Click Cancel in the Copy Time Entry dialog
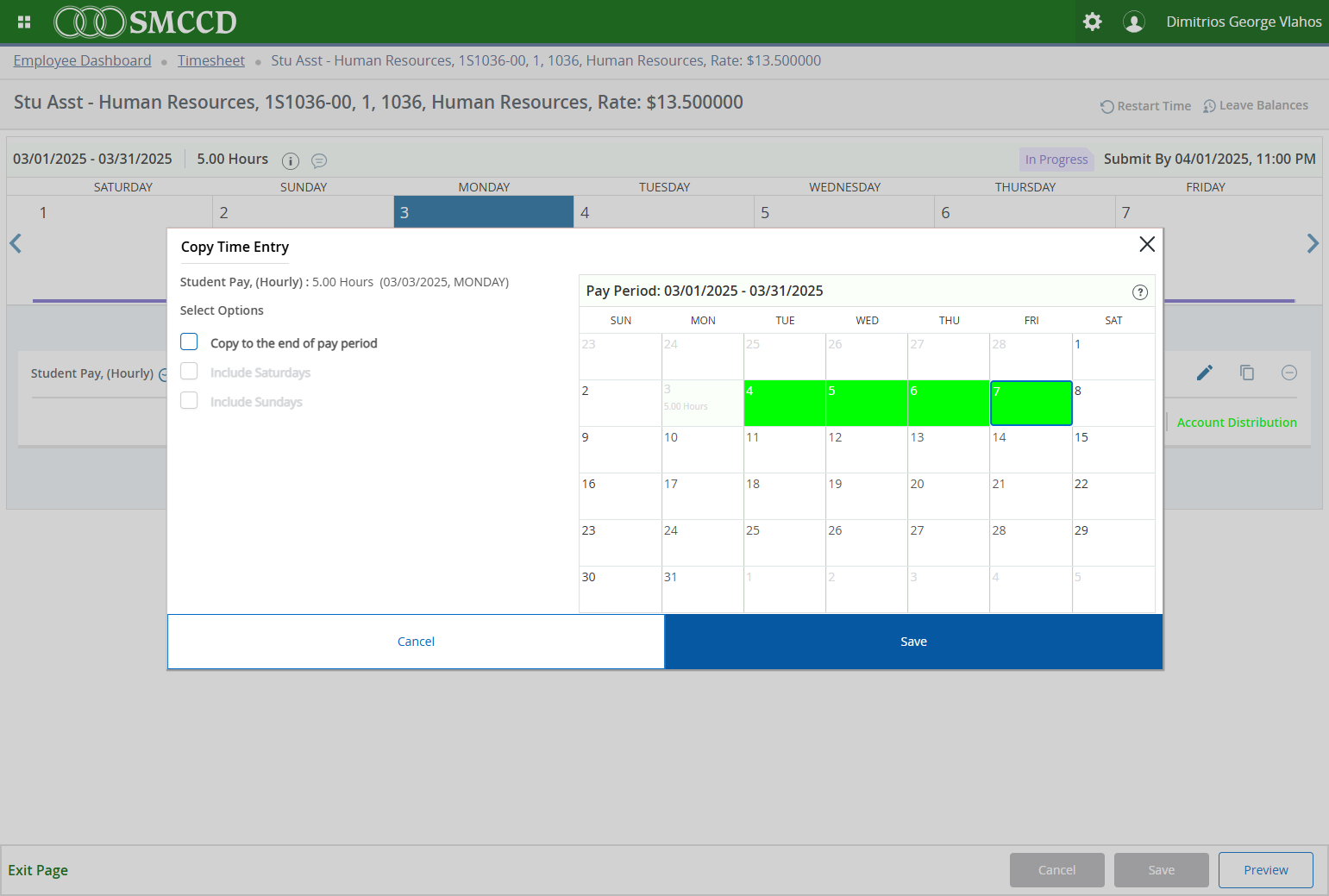 (x=416, y=642)
